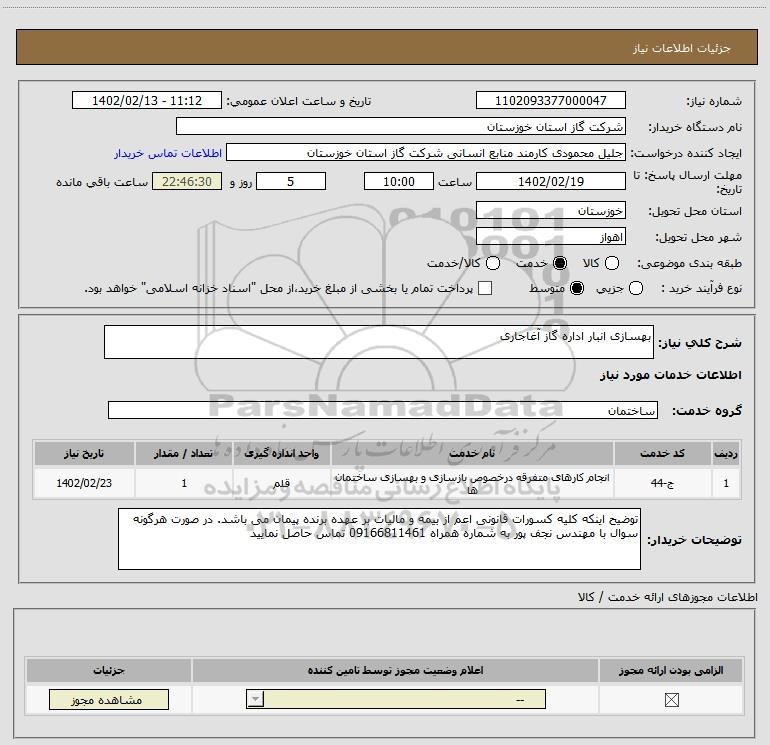Click the نام خدمت column header
770x745 pixels.
tap(472, 454)
